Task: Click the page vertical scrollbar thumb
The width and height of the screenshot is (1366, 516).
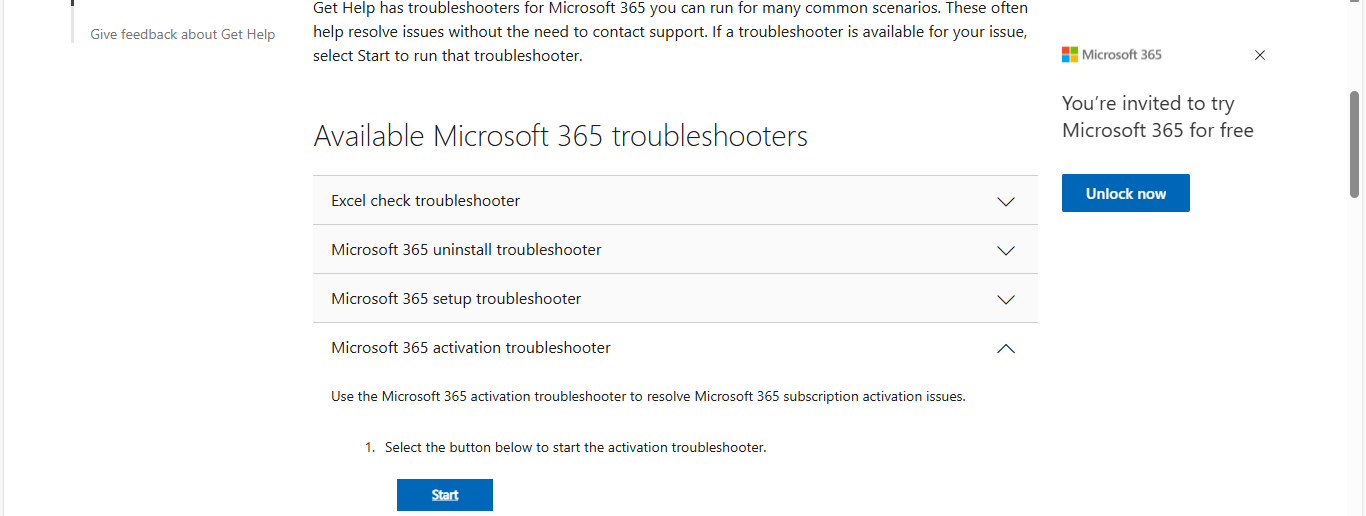Action: [x=1355, y=143]
